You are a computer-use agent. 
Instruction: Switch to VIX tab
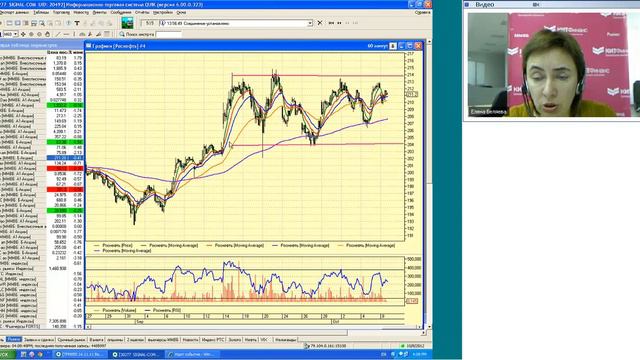pyautogui.click(x=264, y=340)
